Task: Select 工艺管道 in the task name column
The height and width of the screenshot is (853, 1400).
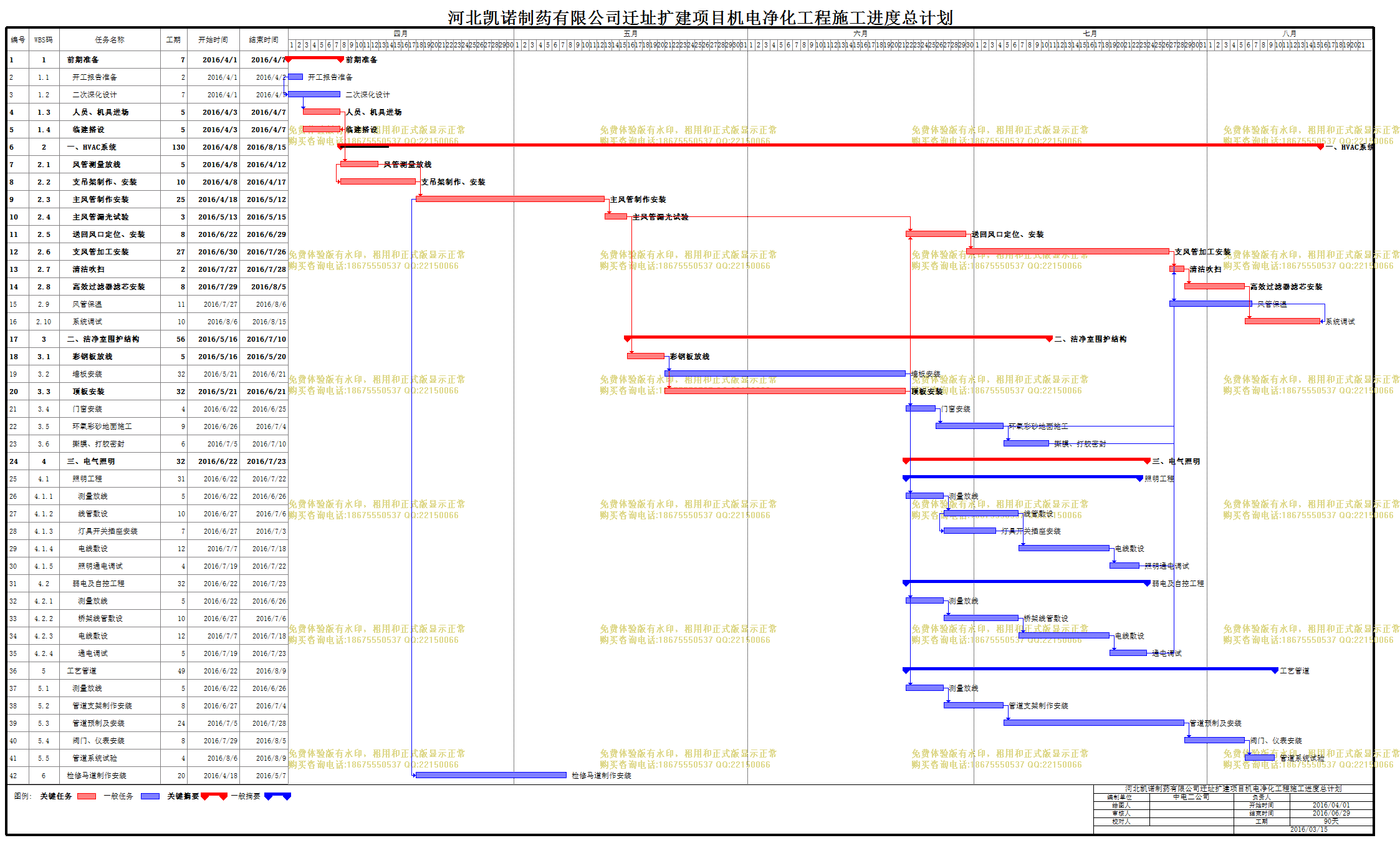Action: pos(82,671)
